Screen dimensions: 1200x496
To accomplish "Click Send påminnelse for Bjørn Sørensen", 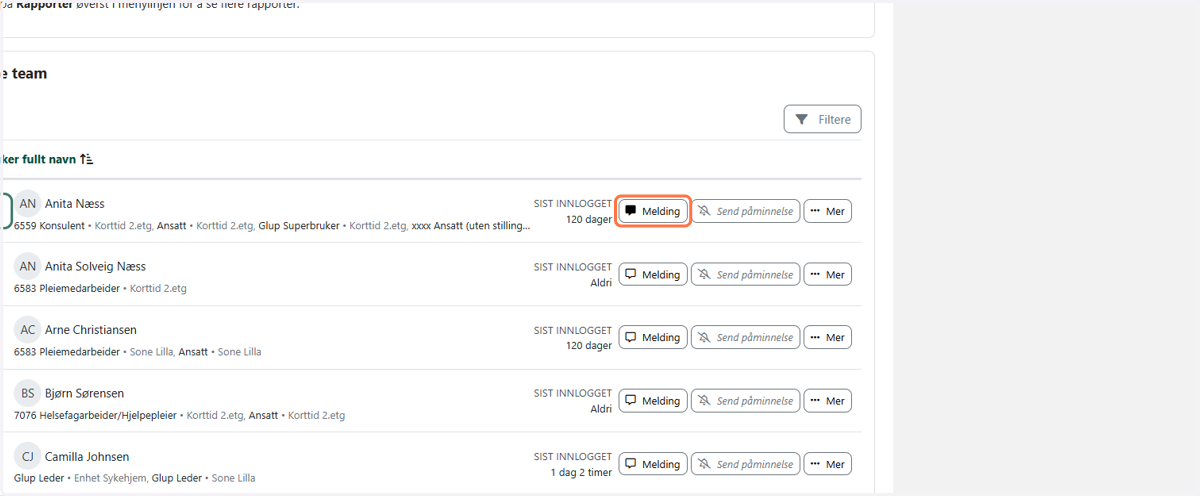I will coord(746,400).
